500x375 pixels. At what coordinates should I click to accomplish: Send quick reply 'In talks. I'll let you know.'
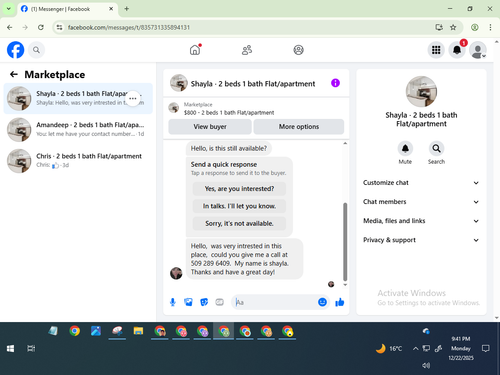point(239,206)
